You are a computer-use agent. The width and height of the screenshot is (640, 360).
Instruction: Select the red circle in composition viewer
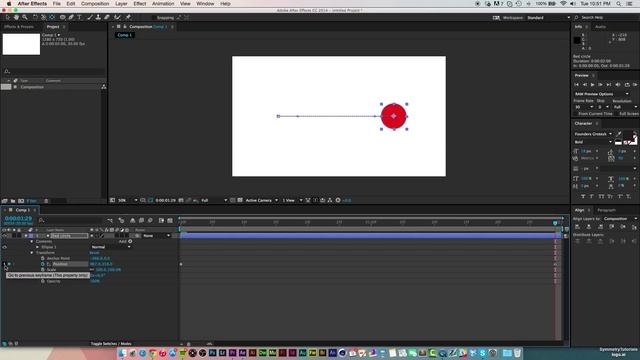[393, 116]
